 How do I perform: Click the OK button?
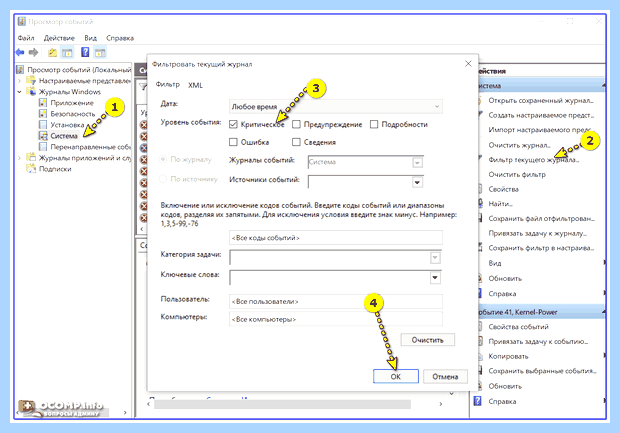click(x=396, y=376)
